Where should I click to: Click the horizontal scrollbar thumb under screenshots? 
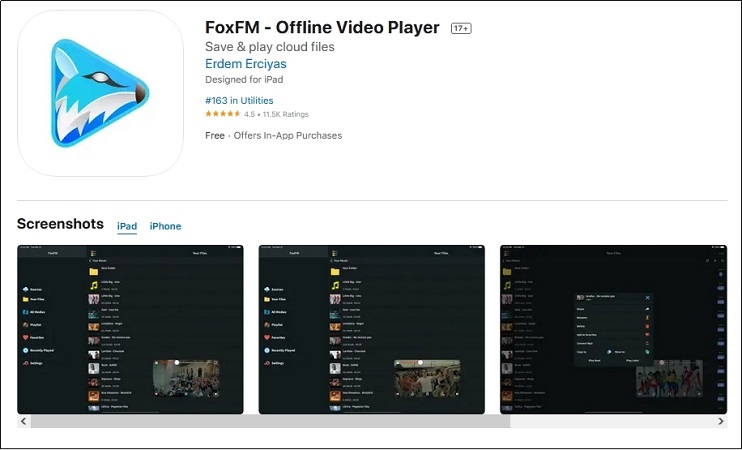pos(270,421)
